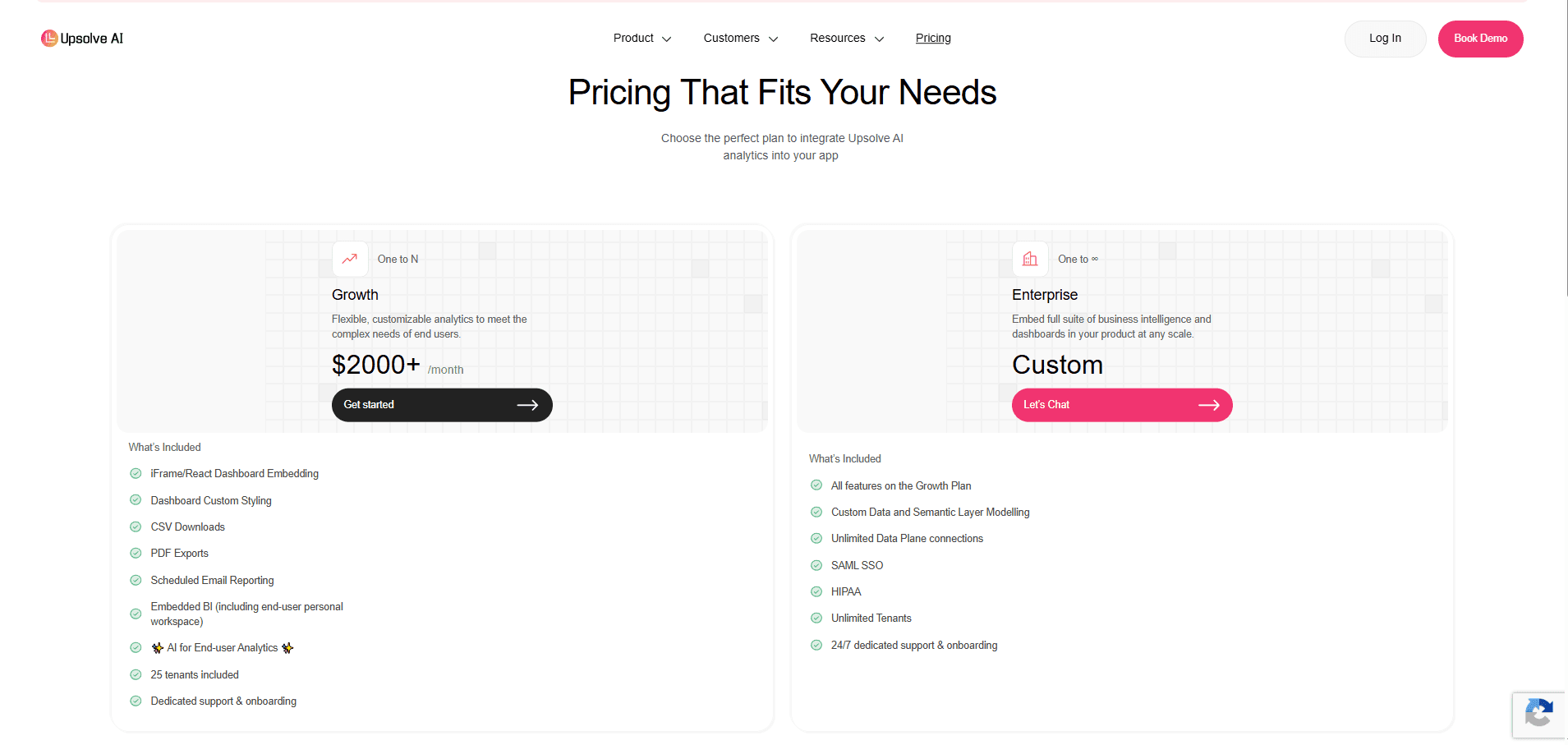Click the arrow inside the Get started button
The image size is (1568, 745).
(529, 404)
